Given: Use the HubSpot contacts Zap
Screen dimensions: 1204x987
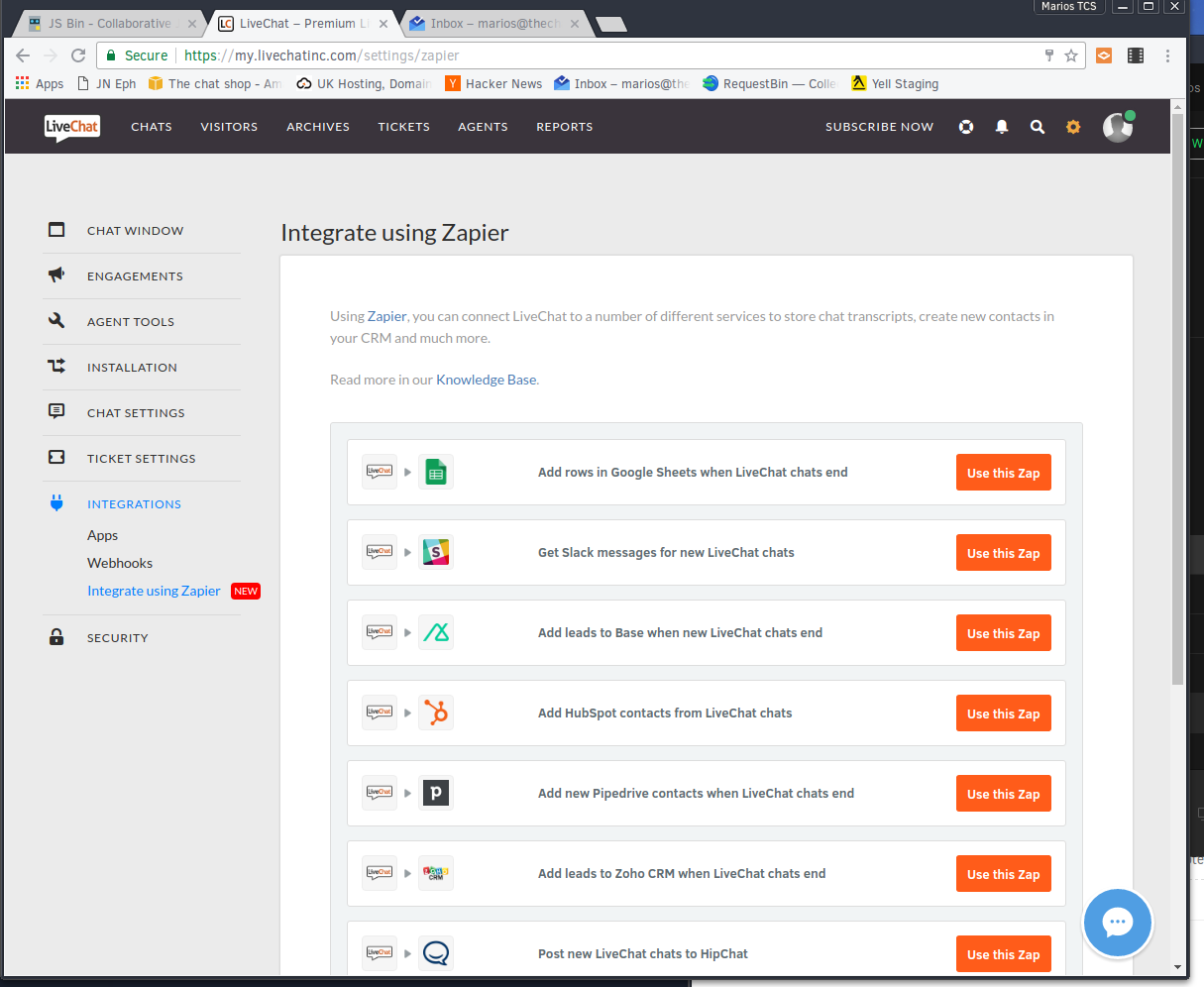Looking at the screenshot, I should [x=1004, y=713].
